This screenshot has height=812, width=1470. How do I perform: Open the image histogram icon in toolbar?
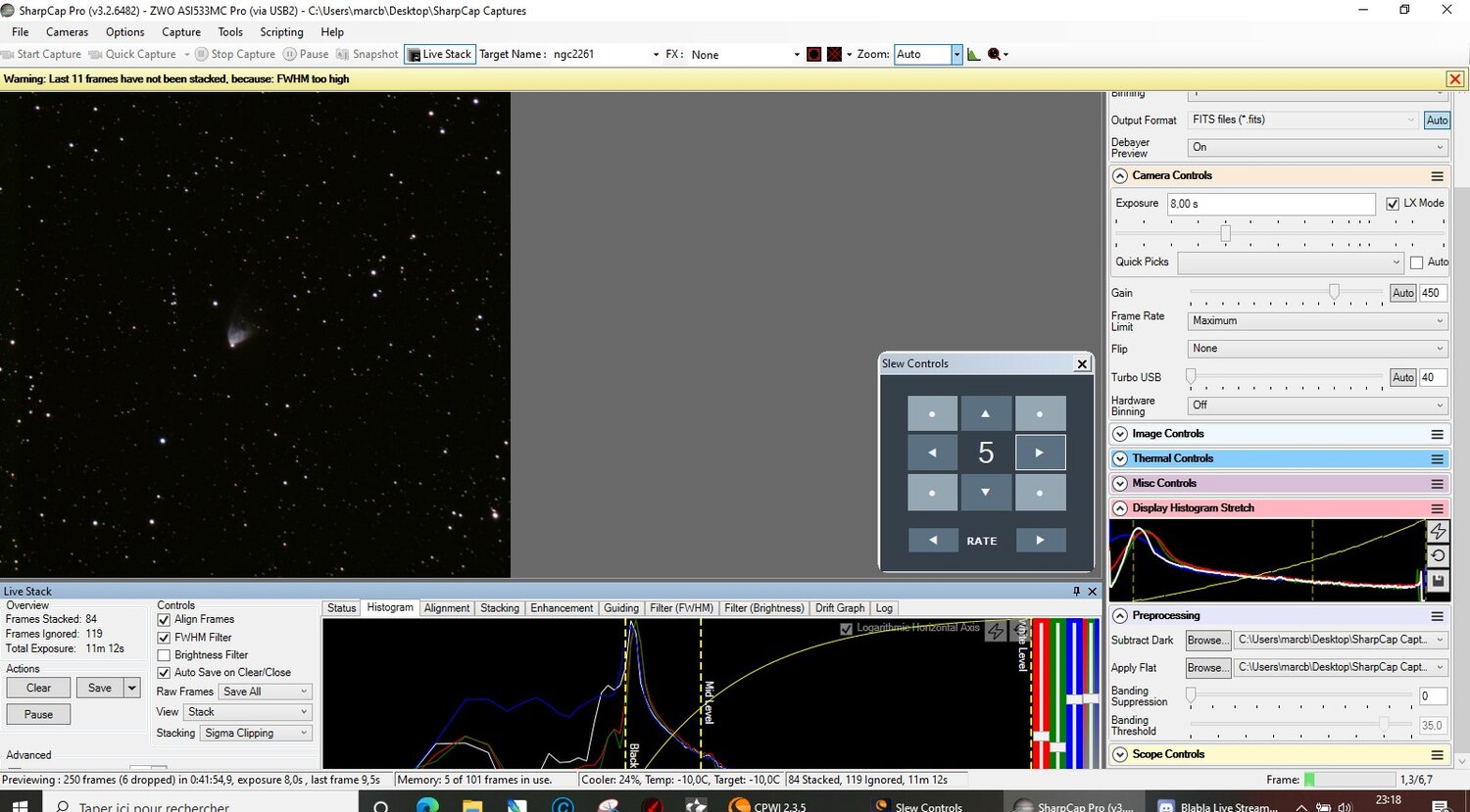tap(973, 54)
